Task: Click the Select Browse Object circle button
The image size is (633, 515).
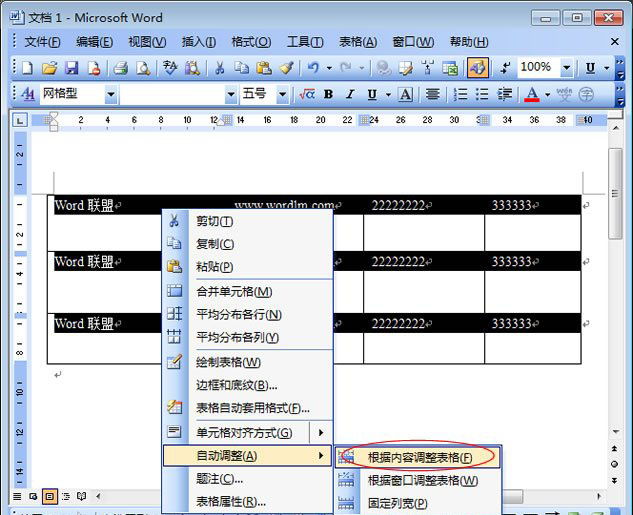Action: [x=614, y=464]
